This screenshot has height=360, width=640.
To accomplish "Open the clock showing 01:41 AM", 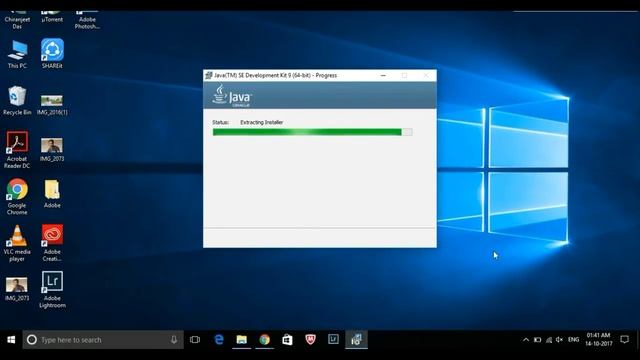I will [x=598, y=340].
